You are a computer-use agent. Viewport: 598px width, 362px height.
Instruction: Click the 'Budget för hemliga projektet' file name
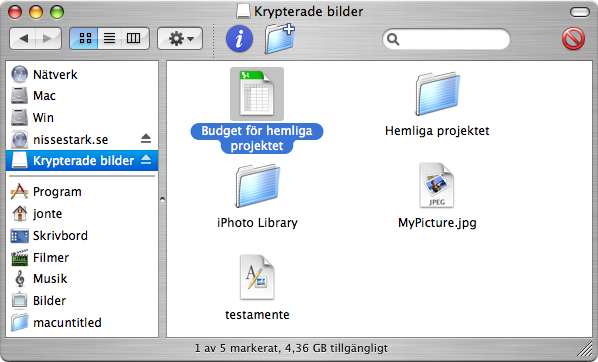click(257, 138)
